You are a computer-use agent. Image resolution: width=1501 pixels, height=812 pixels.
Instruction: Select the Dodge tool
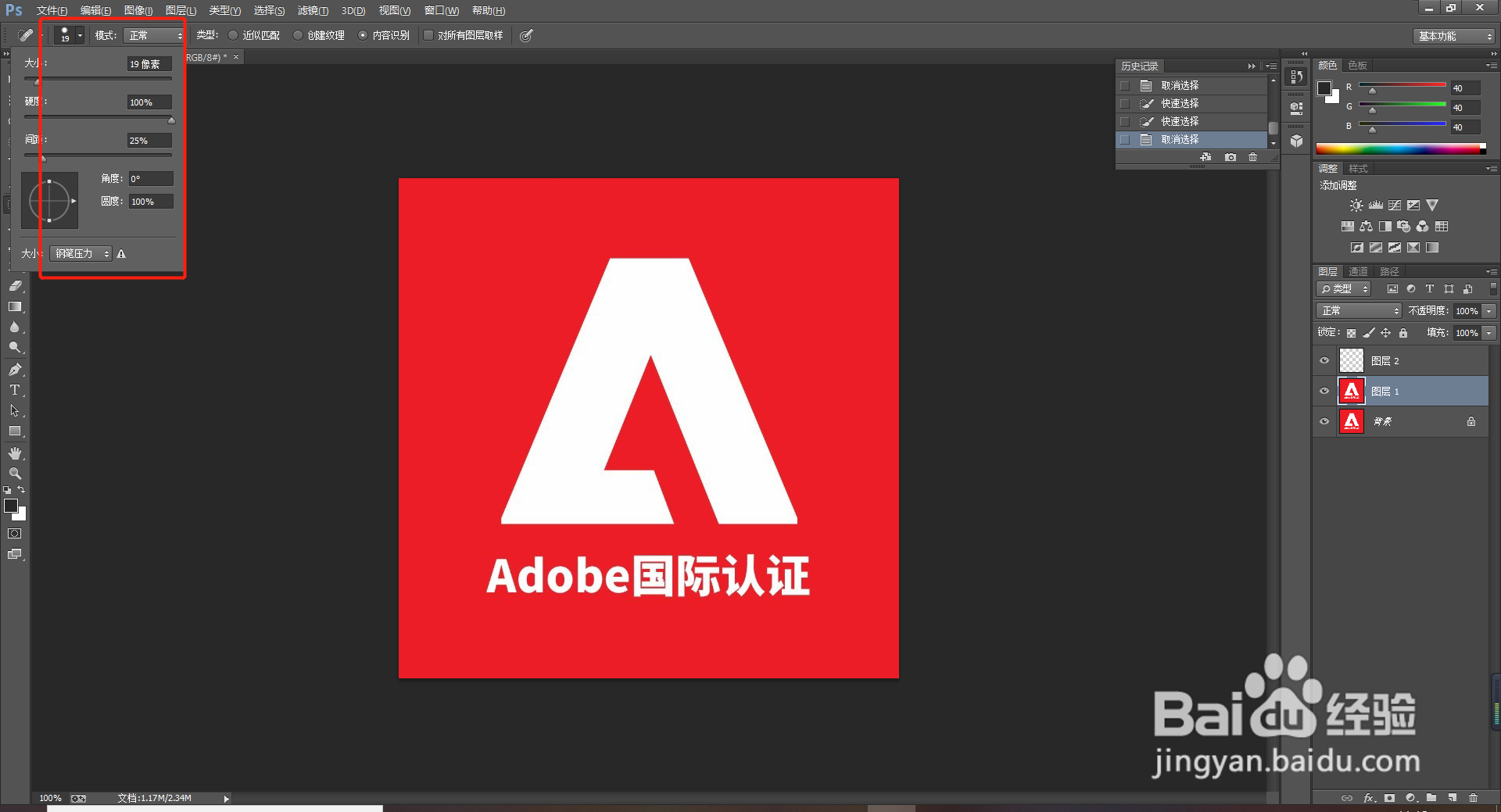point(15,348)
